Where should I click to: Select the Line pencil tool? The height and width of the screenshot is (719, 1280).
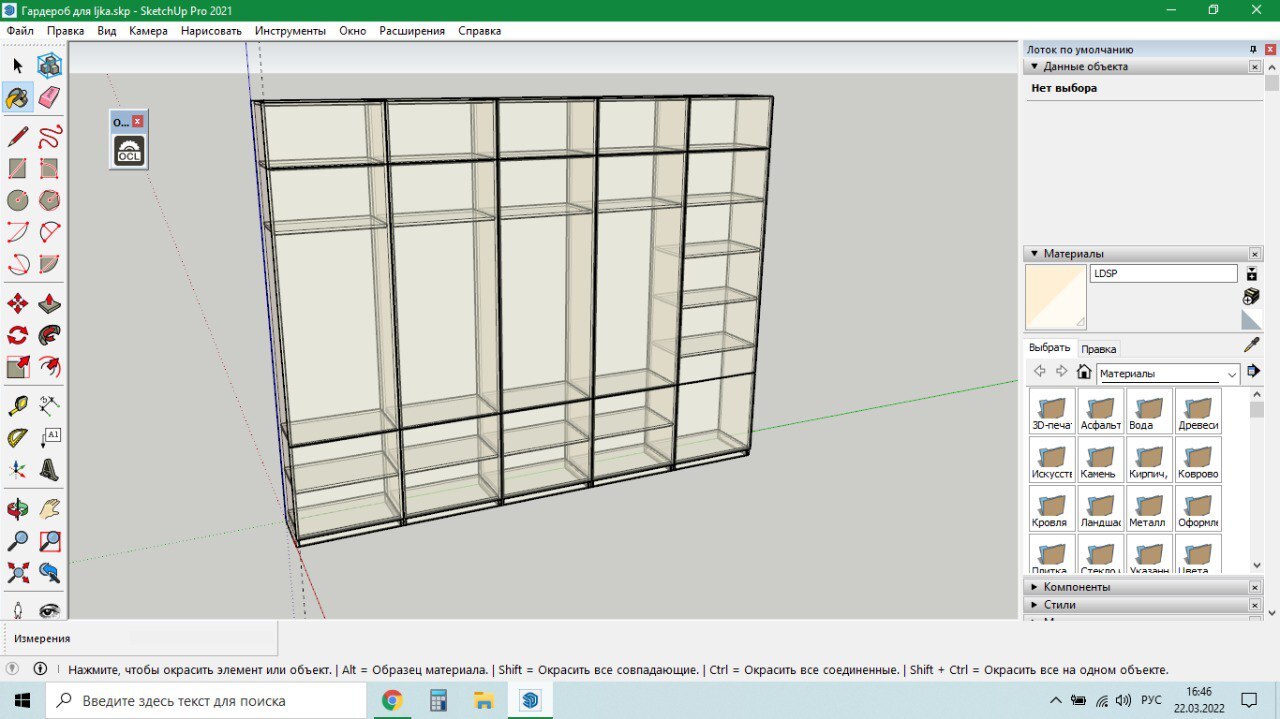pos(17,136)
